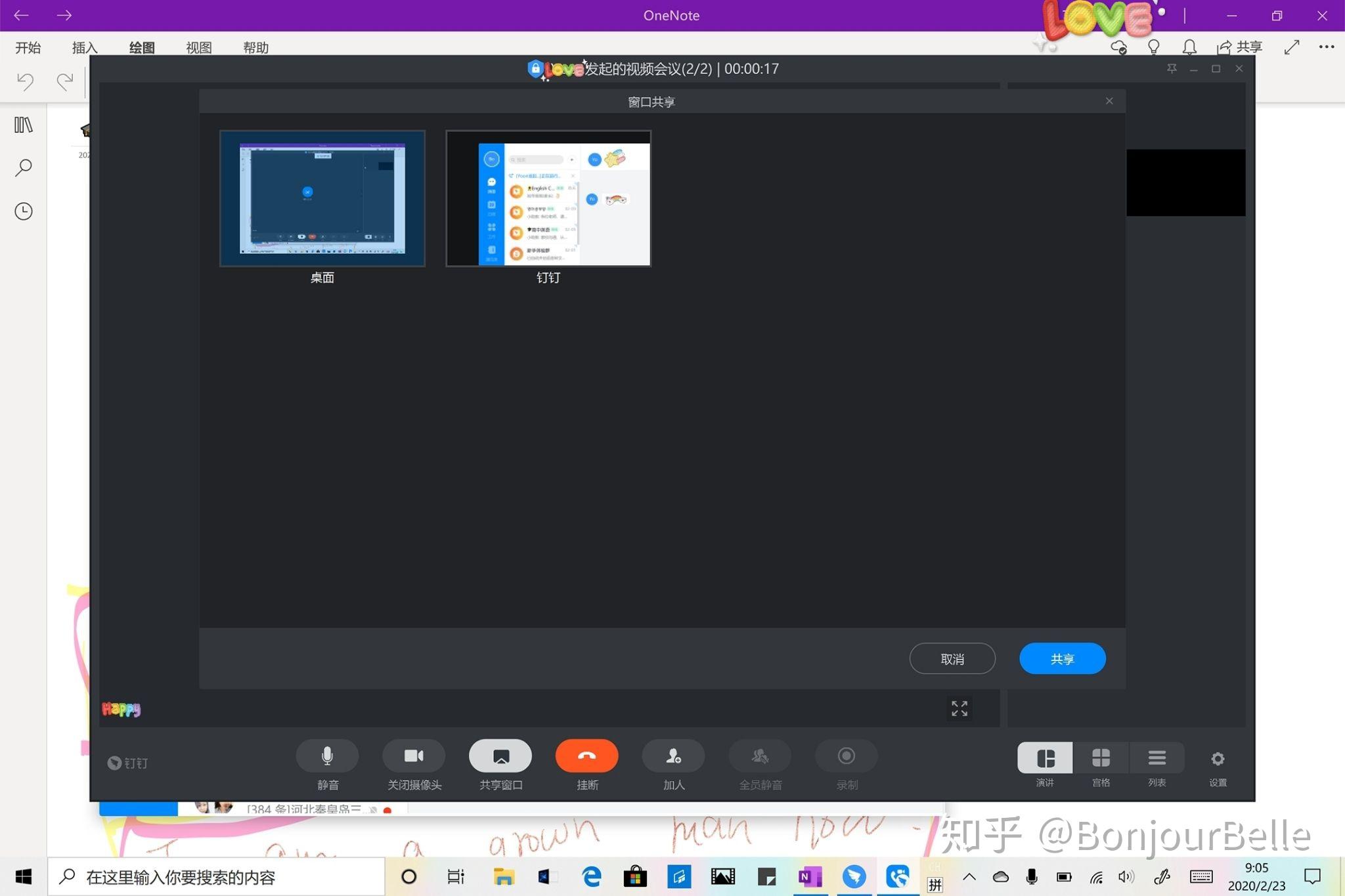Select the 钉钉 window thumbnail
The image size is (1345, 896).
point(548,199)
